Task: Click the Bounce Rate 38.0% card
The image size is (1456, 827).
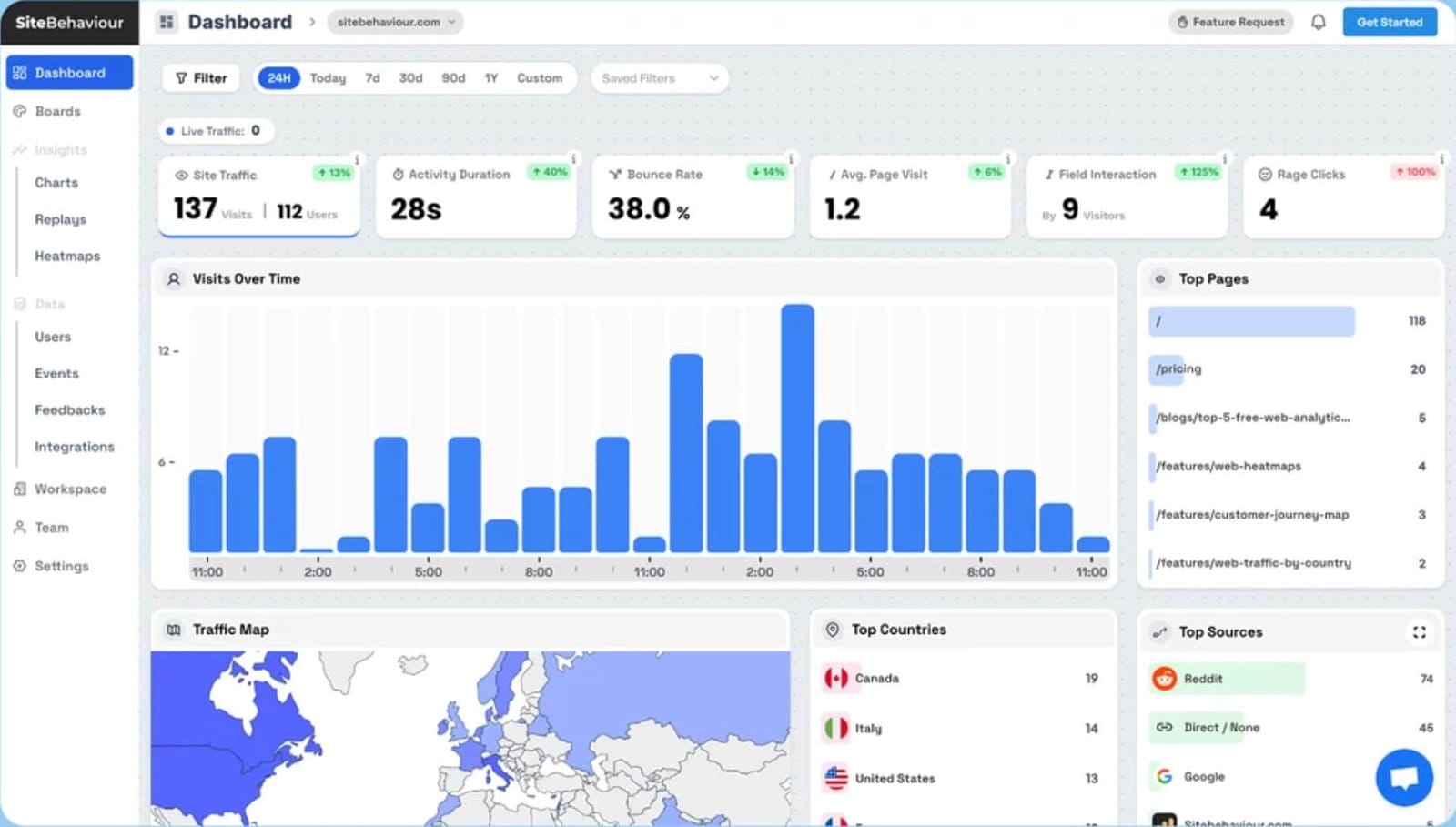Action: tap(693, 197)
